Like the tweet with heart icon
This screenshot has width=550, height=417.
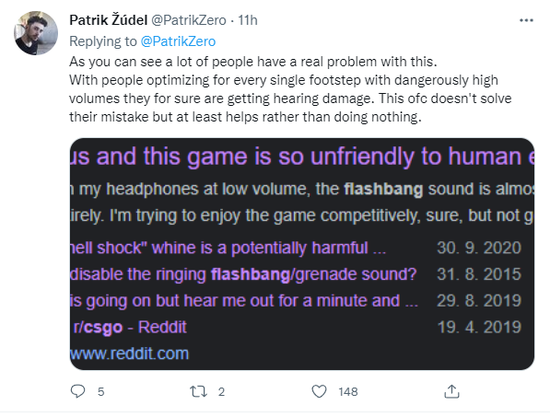tap(319, 391)
